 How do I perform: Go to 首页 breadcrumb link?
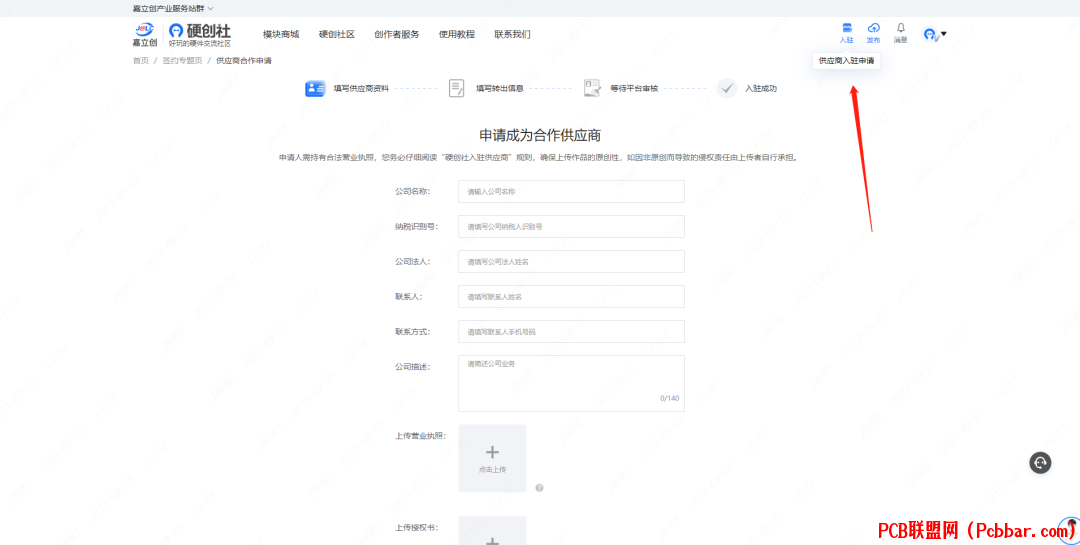click(141, 61)
